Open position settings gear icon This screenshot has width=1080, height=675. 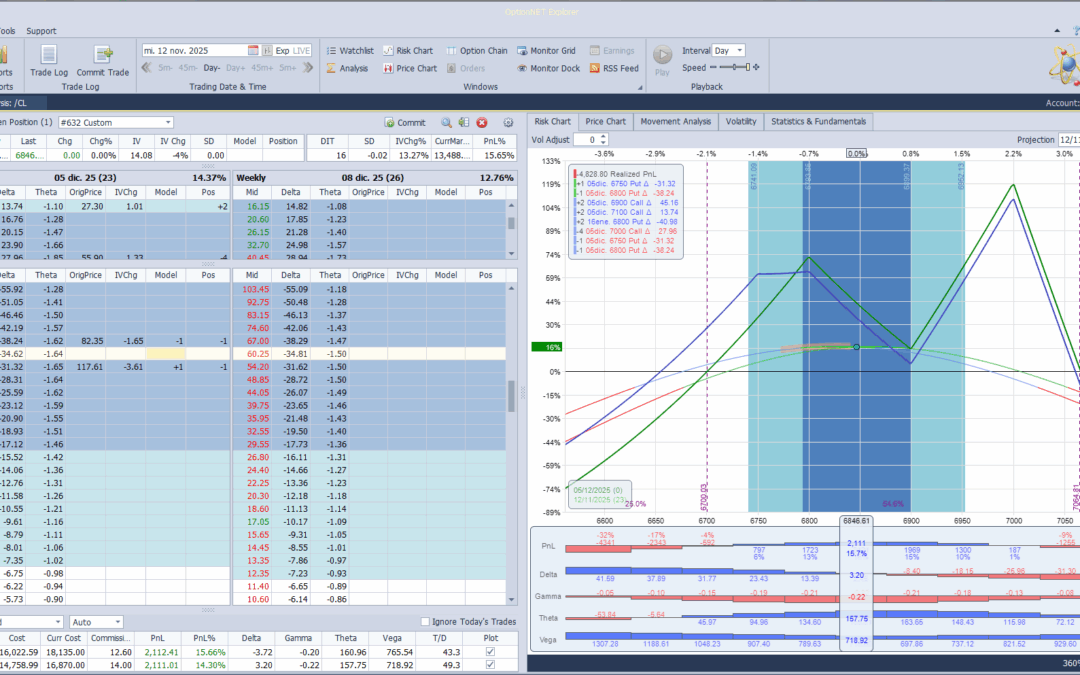(508, 122)
